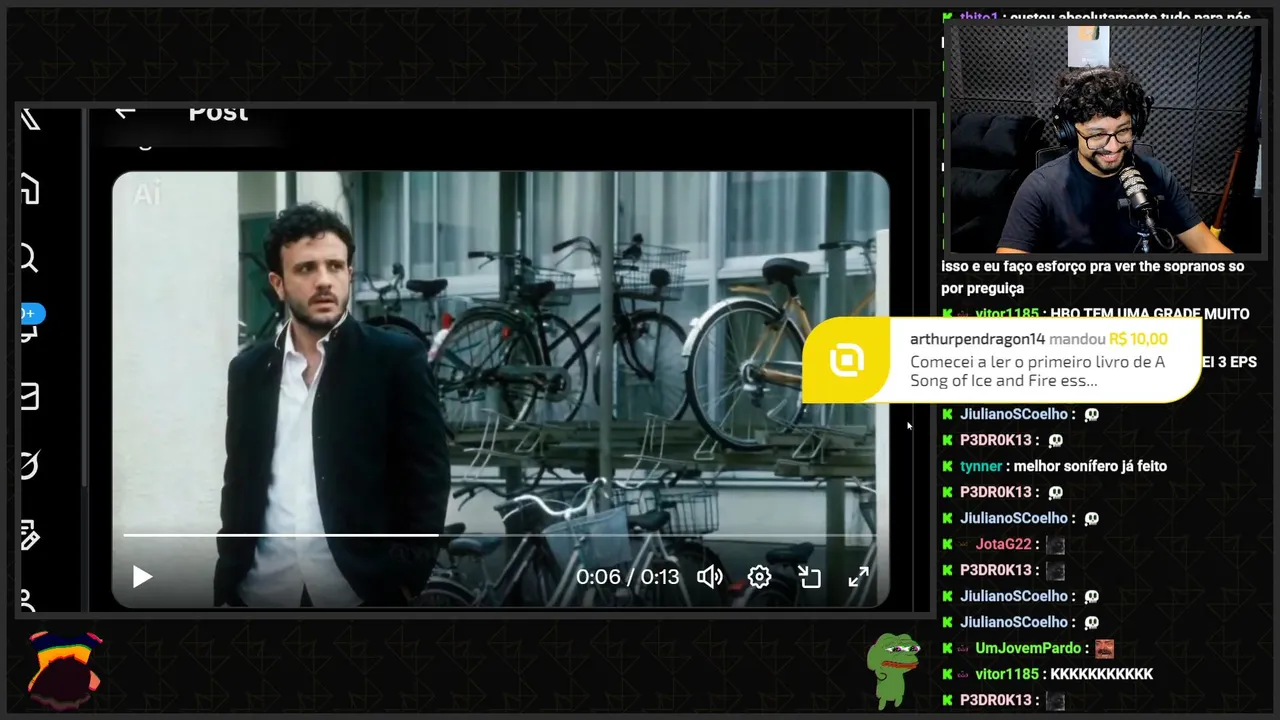Click vitor1185's KKKKKKKKKKK message
Viewport: 1280px width, 720px height.
(x=1101, y=674)
